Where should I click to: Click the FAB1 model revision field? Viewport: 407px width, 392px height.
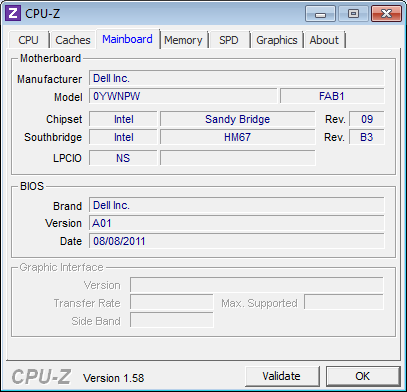[x=332, y=96]
